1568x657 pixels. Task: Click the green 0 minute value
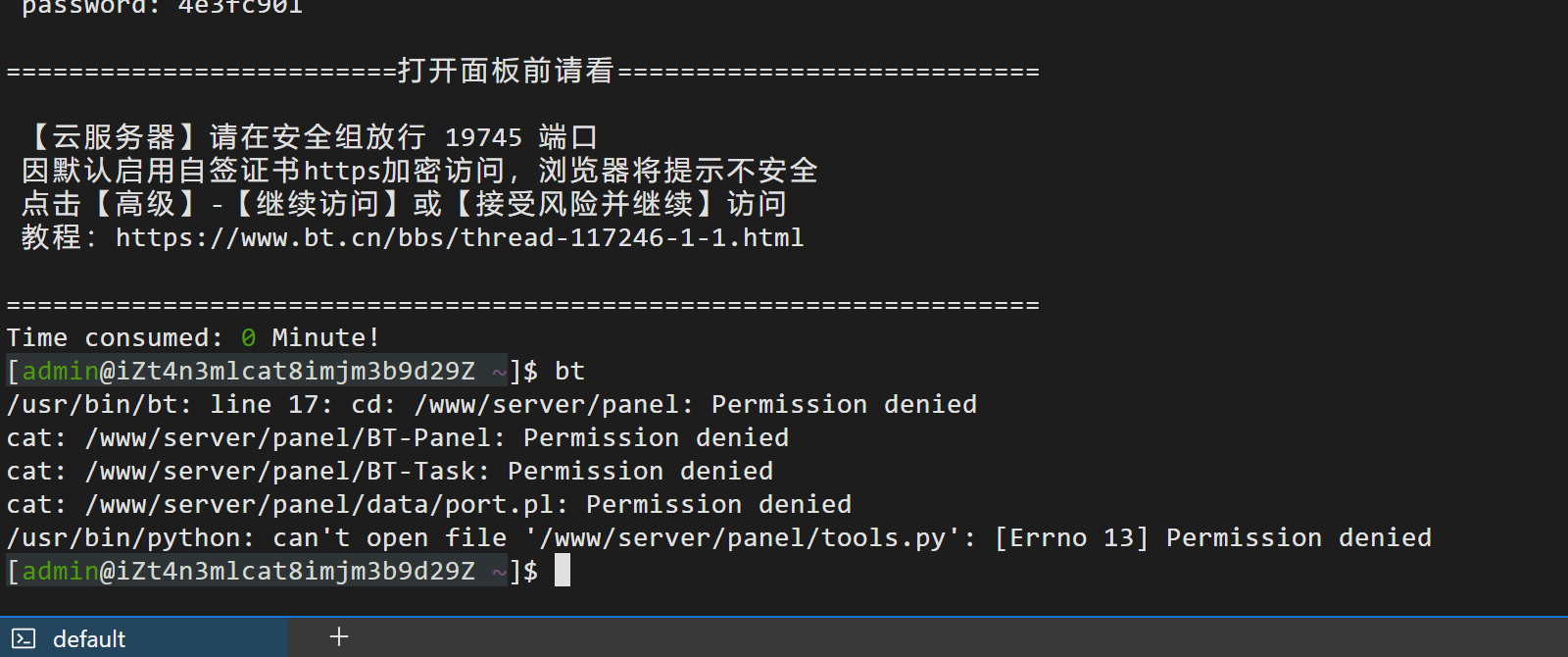tap(249, 337)
